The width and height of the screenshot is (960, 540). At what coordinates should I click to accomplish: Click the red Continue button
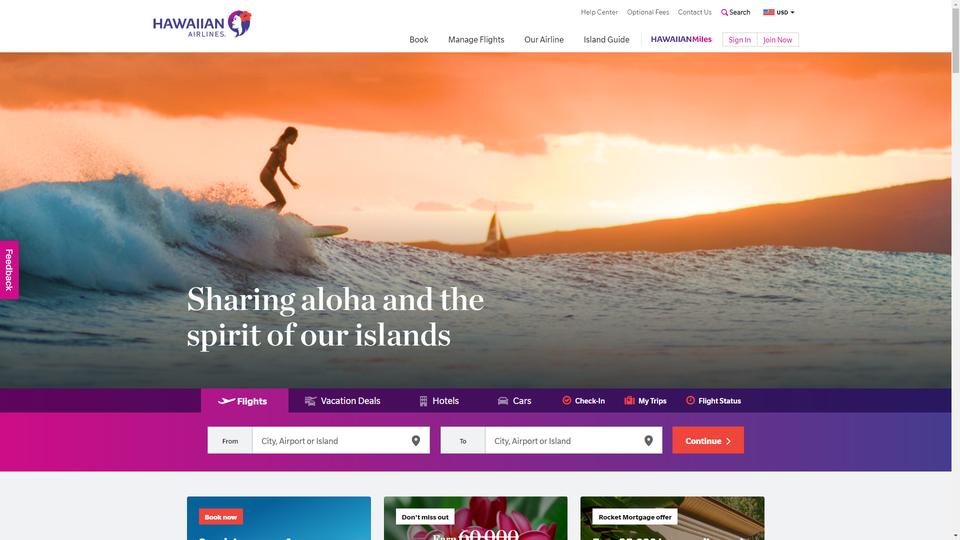pyautogui.click(x=708, y=440)
